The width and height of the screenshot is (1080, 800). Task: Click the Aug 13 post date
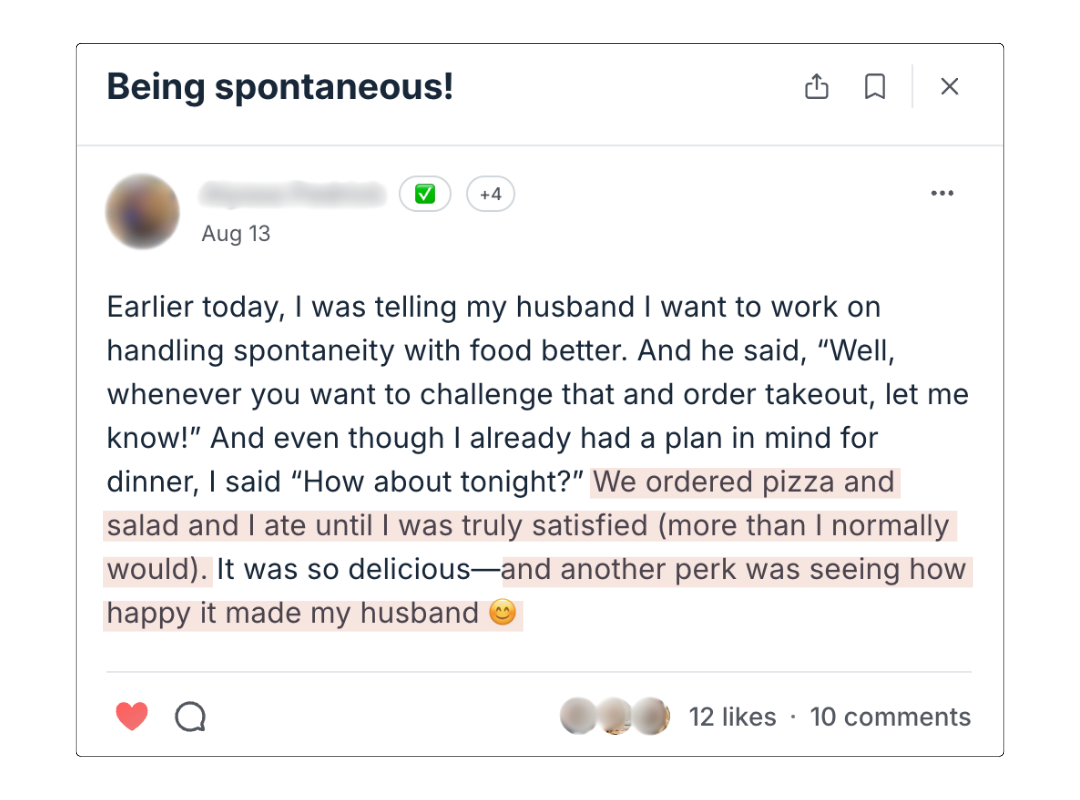point(236,234)
